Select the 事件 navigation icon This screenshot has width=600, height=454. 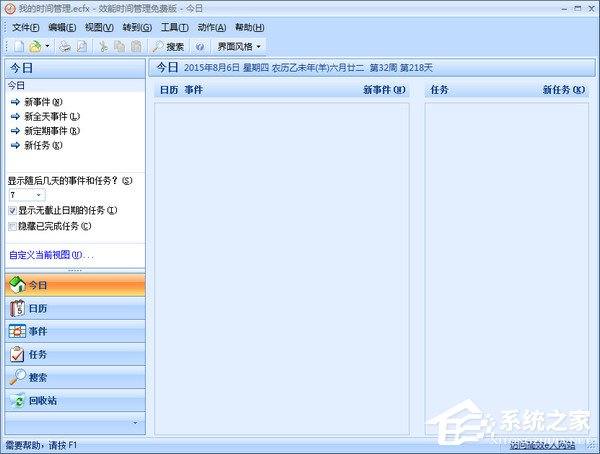coord(17,331)
